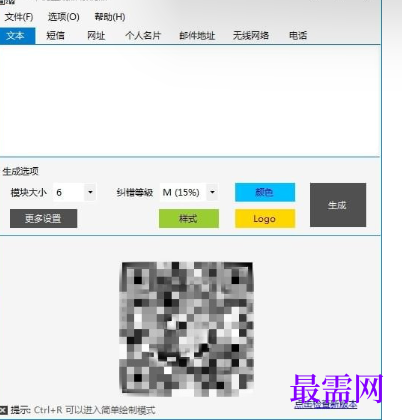Click the yellow Logo button
Viewport: 402px width, 420px height.
(265, 219)
